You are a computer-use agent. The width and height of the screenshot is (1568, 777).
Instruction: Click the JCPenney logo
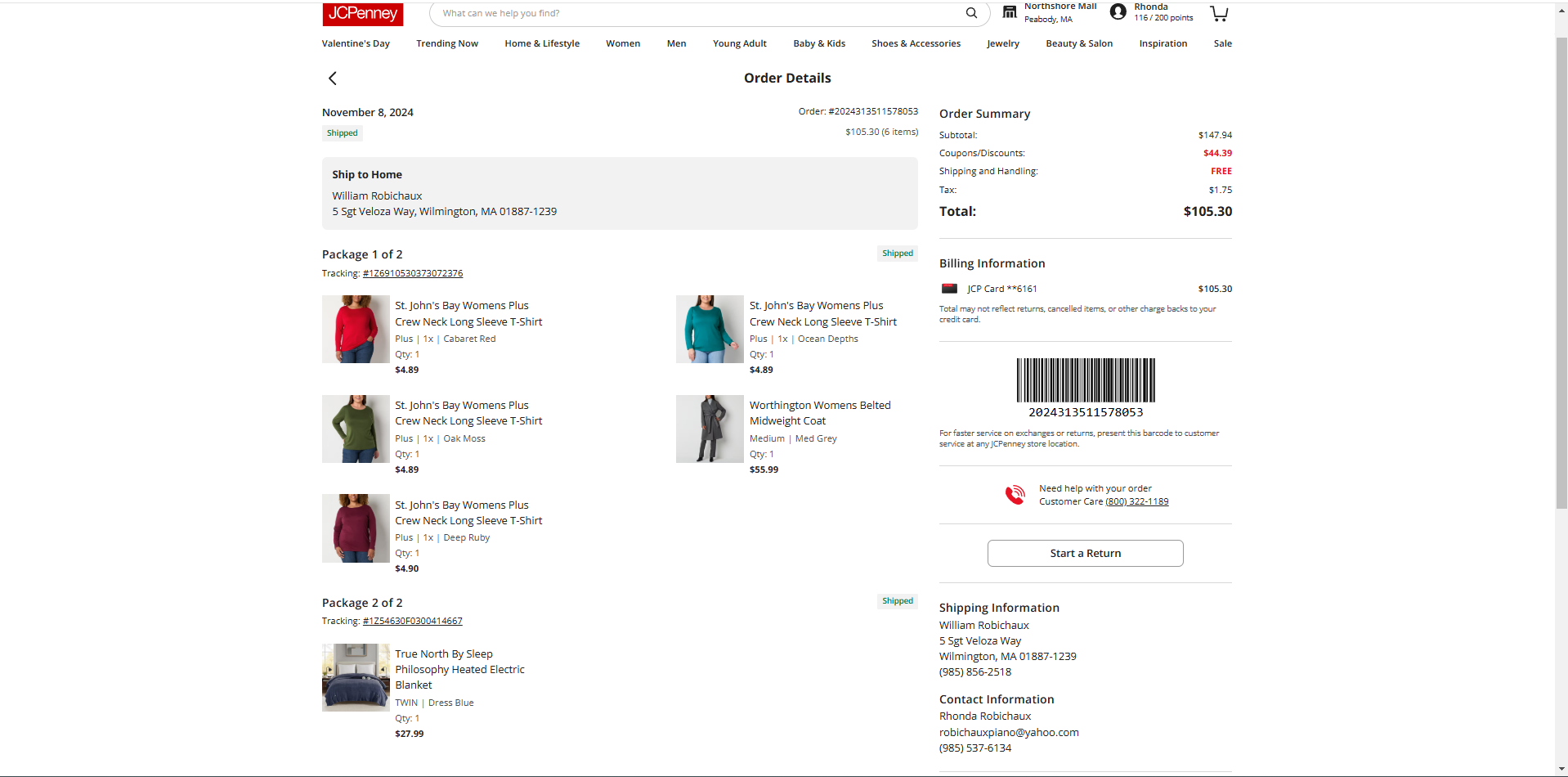(x=362, y=14)
